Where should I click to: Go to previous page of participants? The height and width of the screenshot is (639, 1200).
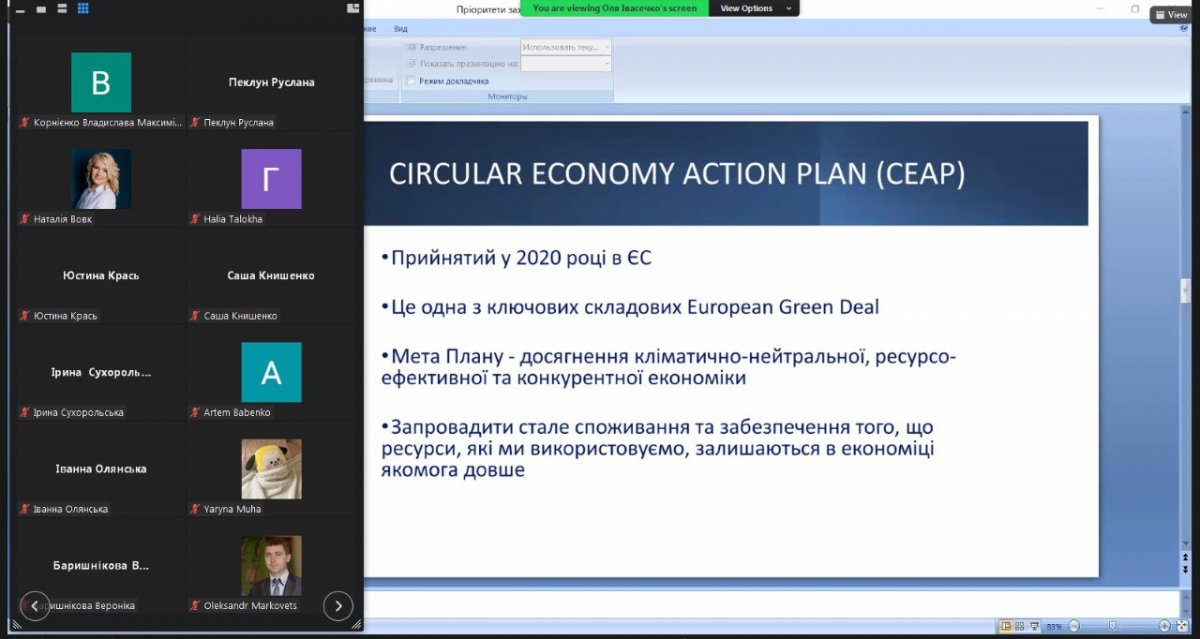pos(35,605)
